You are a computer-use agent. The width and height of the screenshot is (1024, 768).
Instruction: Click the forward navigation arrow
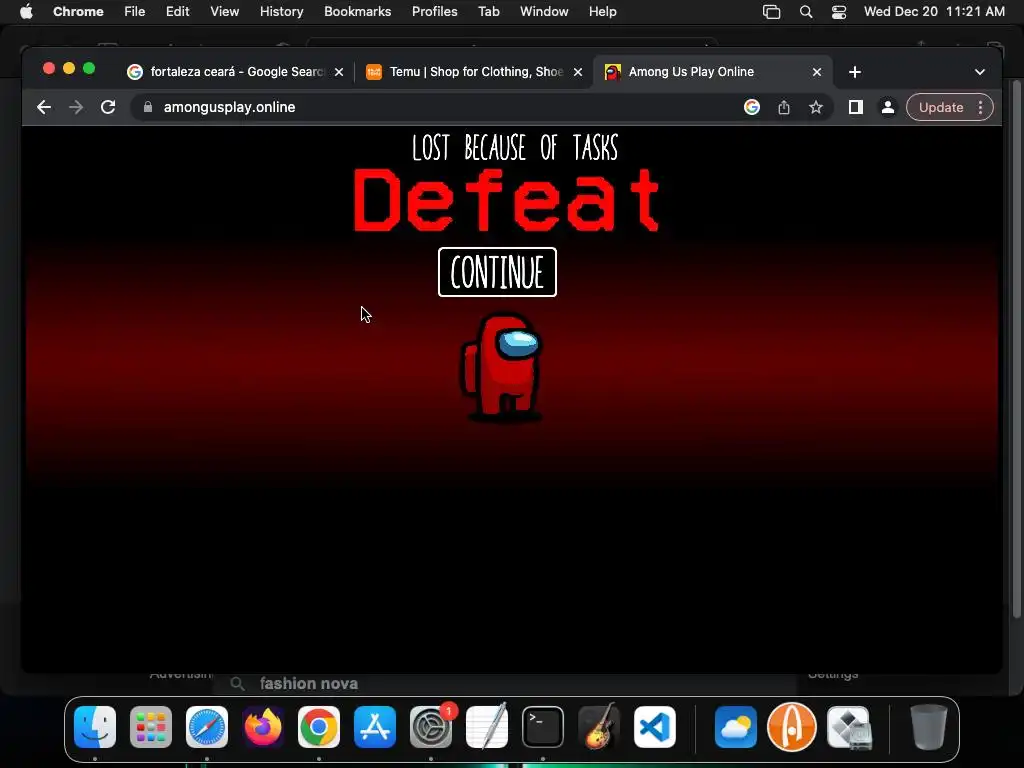[76, 107]
